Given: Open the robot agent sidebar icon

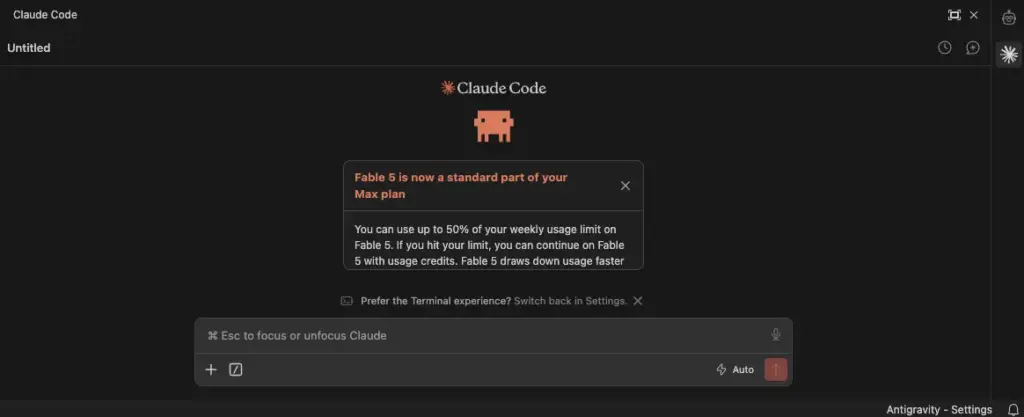Looking at the screenshot, I should point(1009,18).
